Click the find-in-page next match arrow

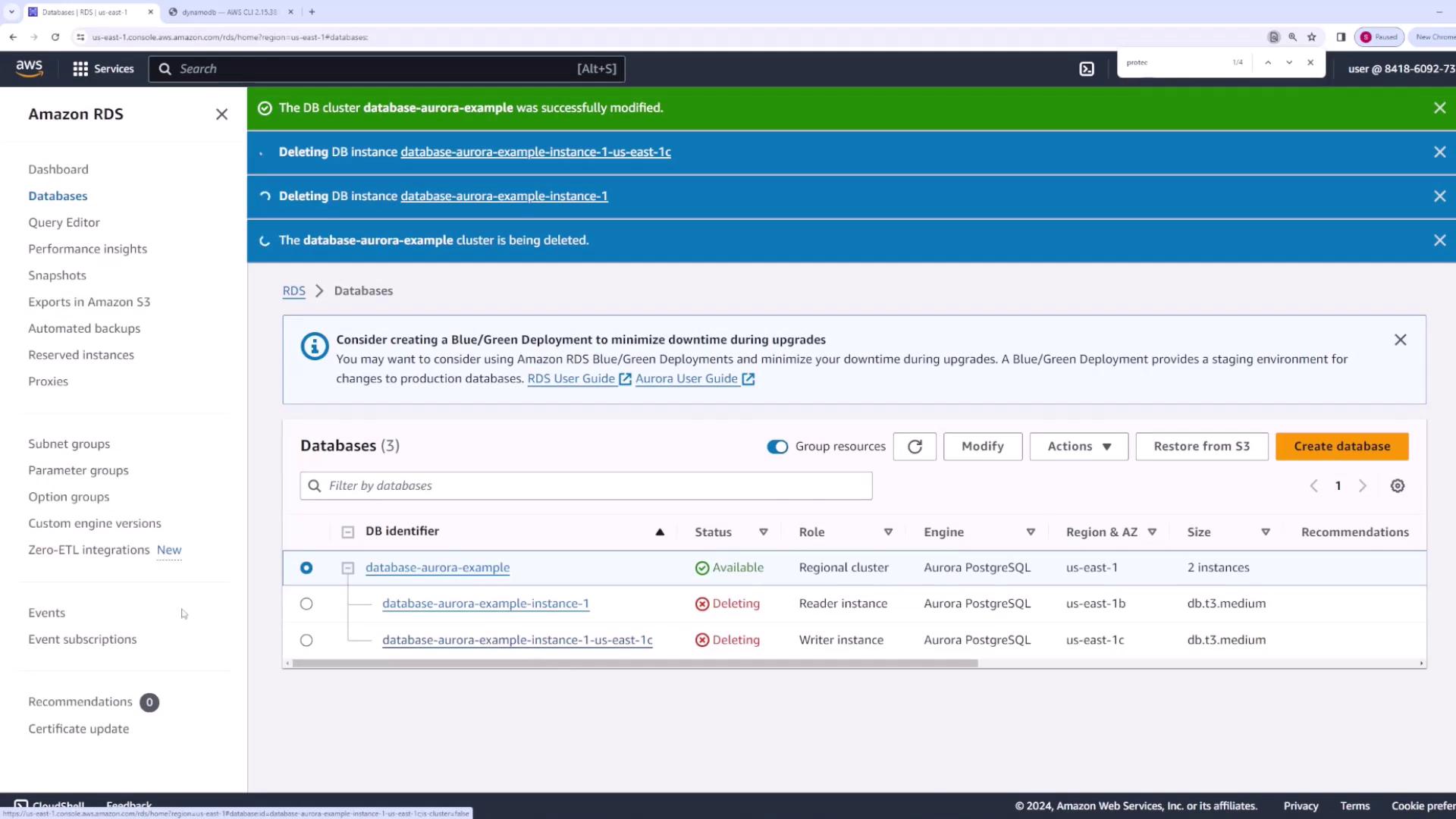point(1289,63)
